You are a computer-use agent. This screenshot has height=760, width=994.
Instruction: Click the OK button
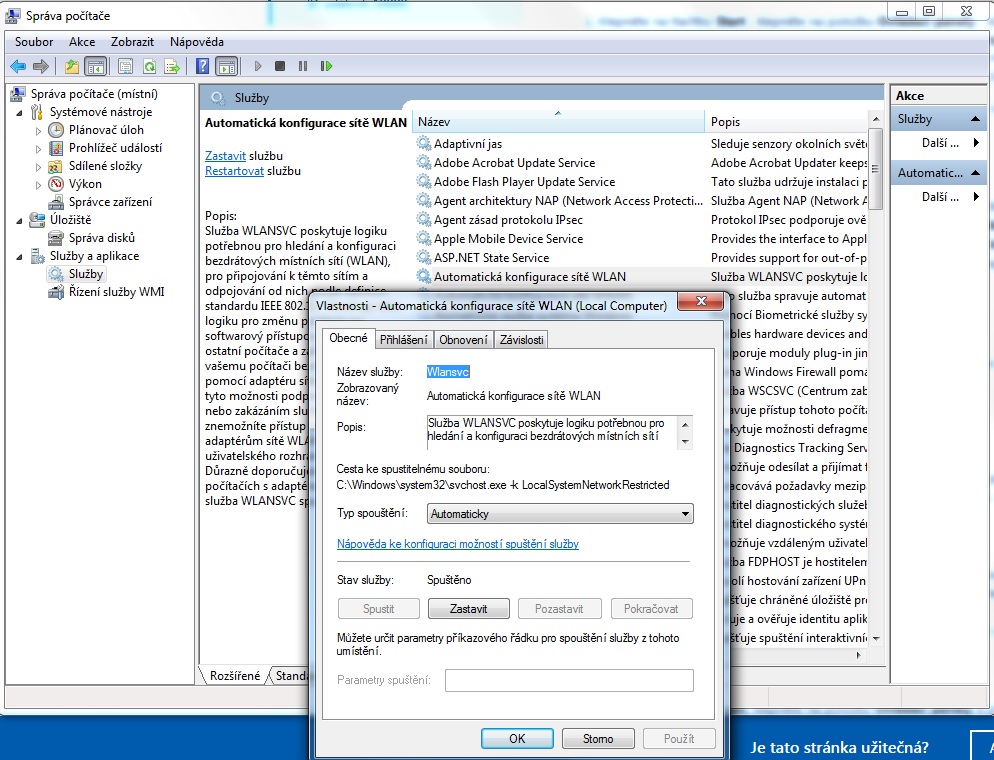point(517,738)
